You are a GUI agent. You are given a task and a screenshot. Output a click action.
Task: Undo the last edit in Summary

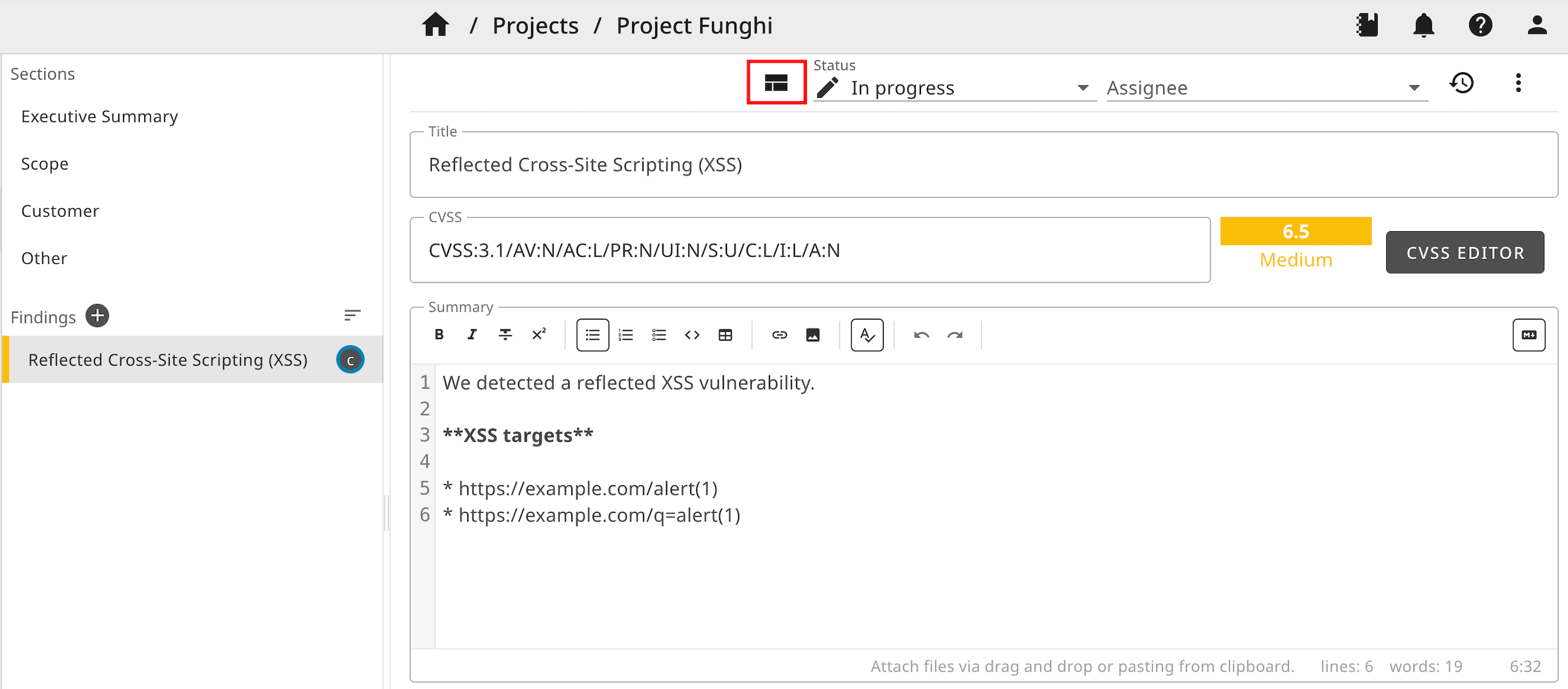(x=922, y=334)
